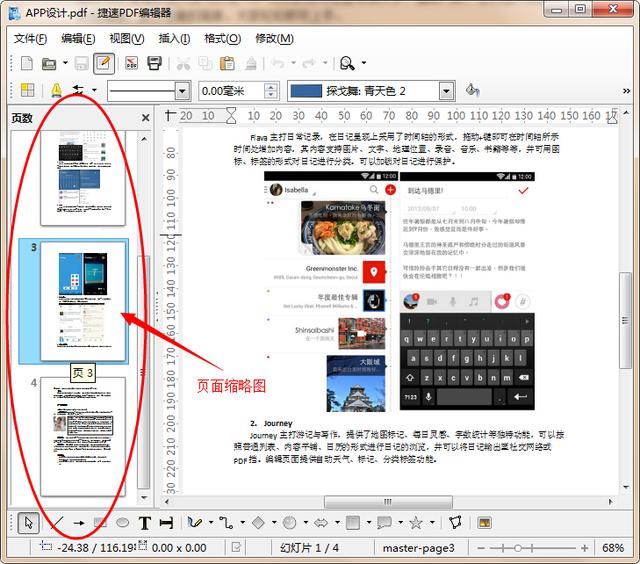
Task: Click the thumbnail panel scroll-up arrow
Action: tap(144, 139)
